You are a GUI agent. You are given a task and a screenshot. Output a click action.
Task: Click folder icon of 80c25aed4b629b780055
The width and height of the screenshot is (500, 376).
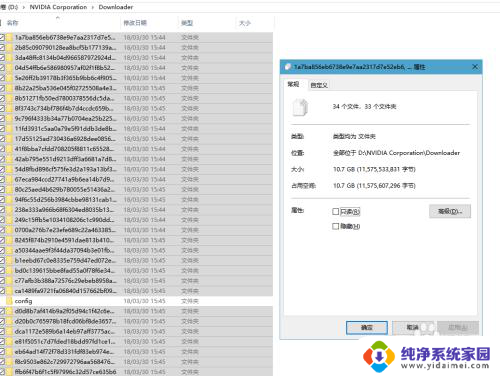[x=9, y=189]
